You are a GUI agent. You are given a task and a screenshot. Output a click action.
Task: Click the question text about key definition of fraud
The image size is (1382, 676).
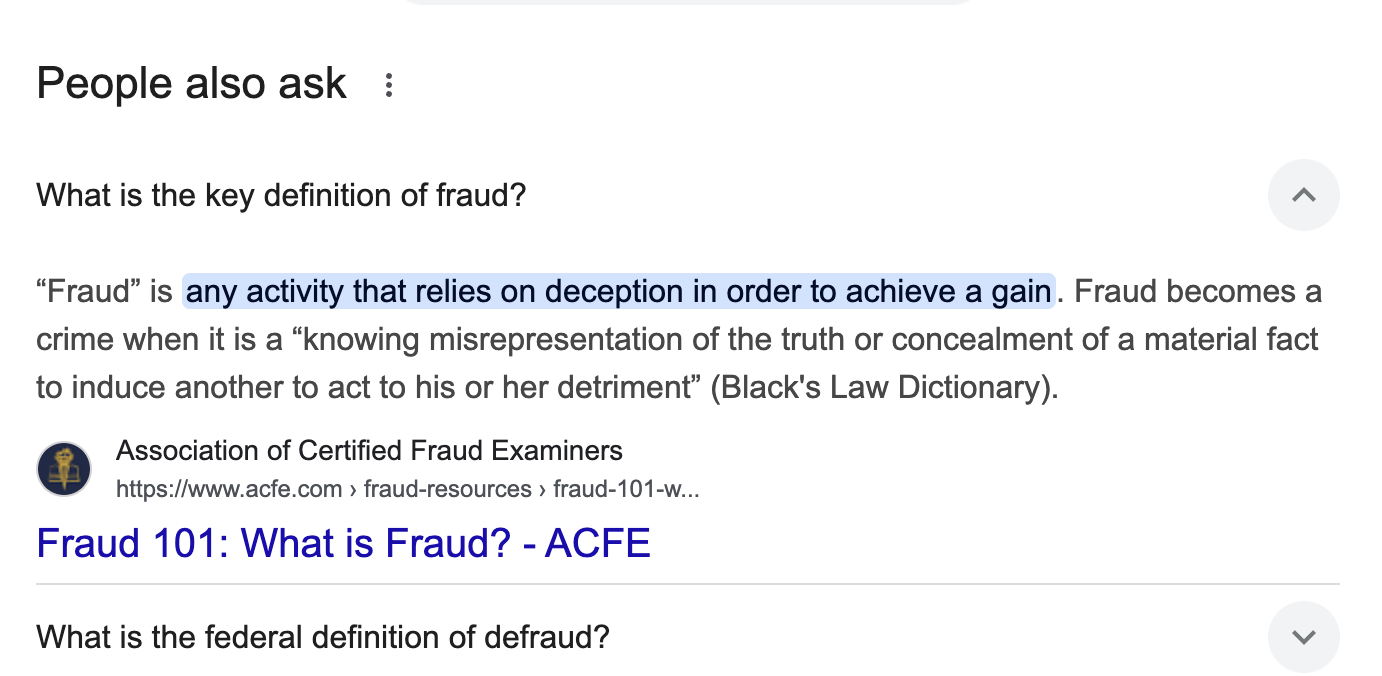click(x=281, y=195)
